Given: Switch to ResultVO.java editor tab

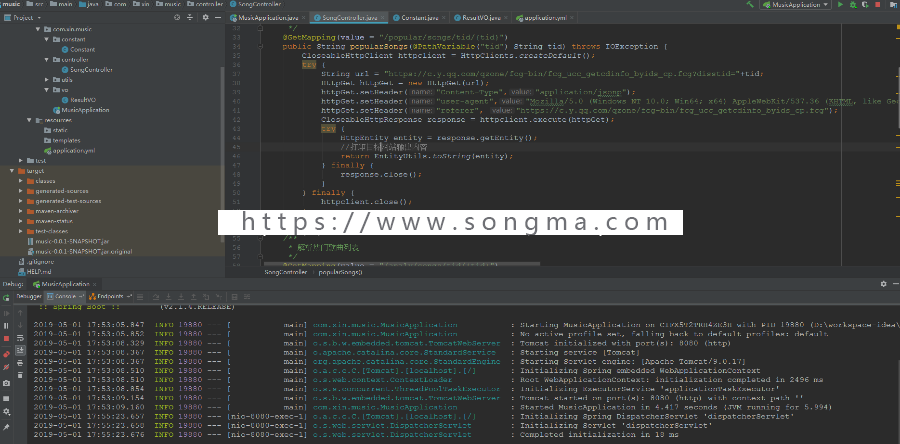Looking at the screenshot, I should pos(479,18).
